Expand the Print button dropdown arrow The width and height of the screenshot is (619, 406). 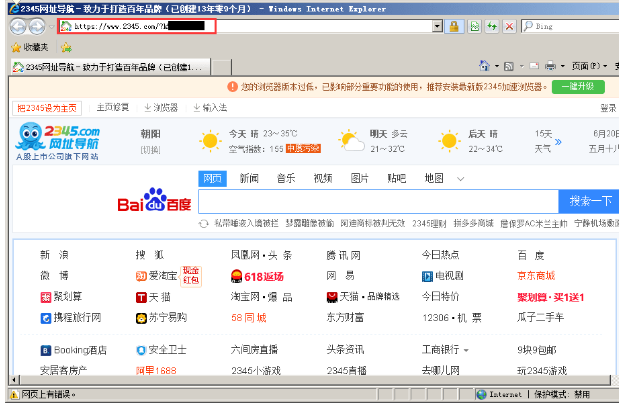[x=563, y=66]
